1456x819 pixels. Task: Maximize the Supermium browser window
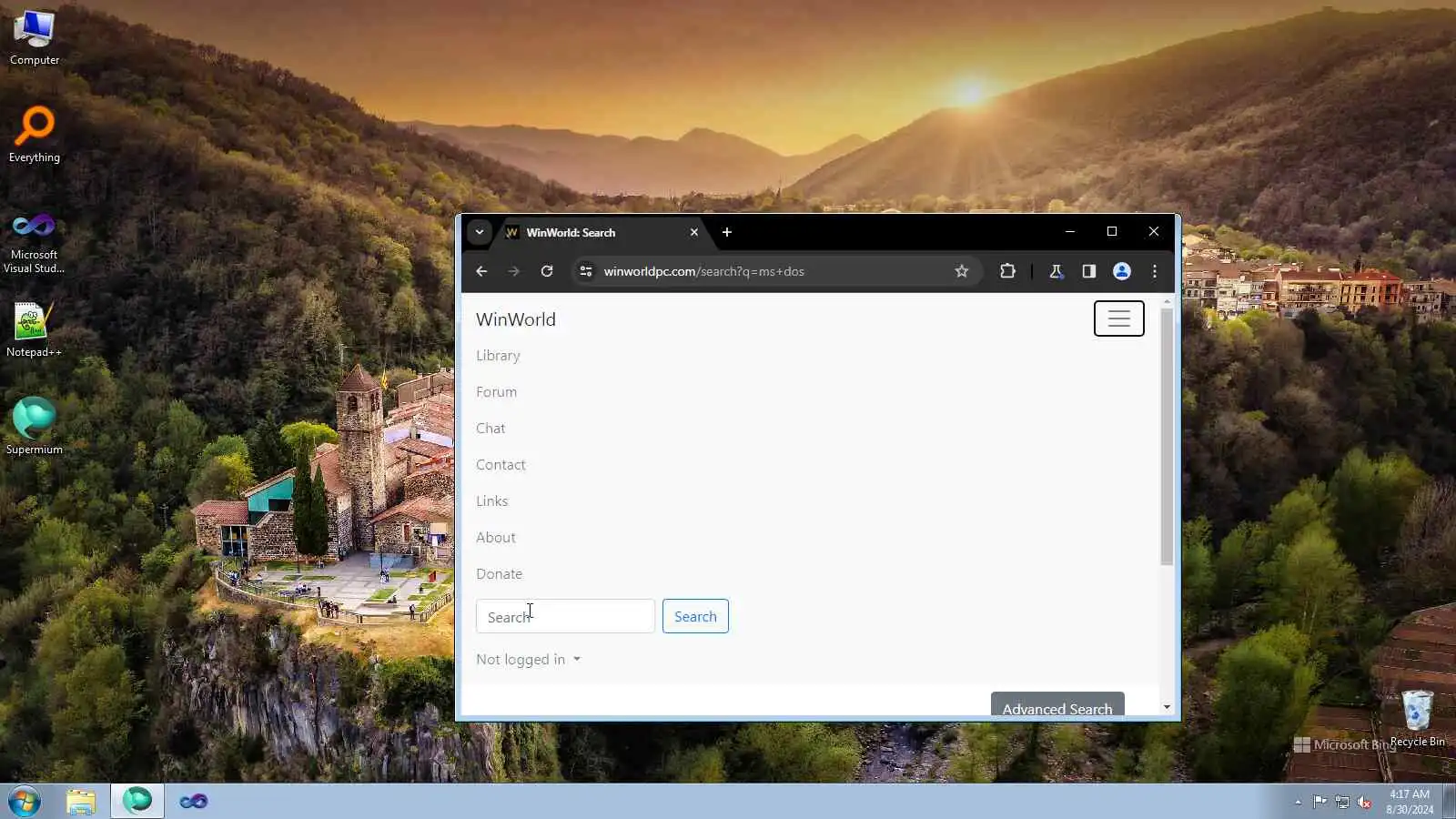click(x=1112, y=232)
